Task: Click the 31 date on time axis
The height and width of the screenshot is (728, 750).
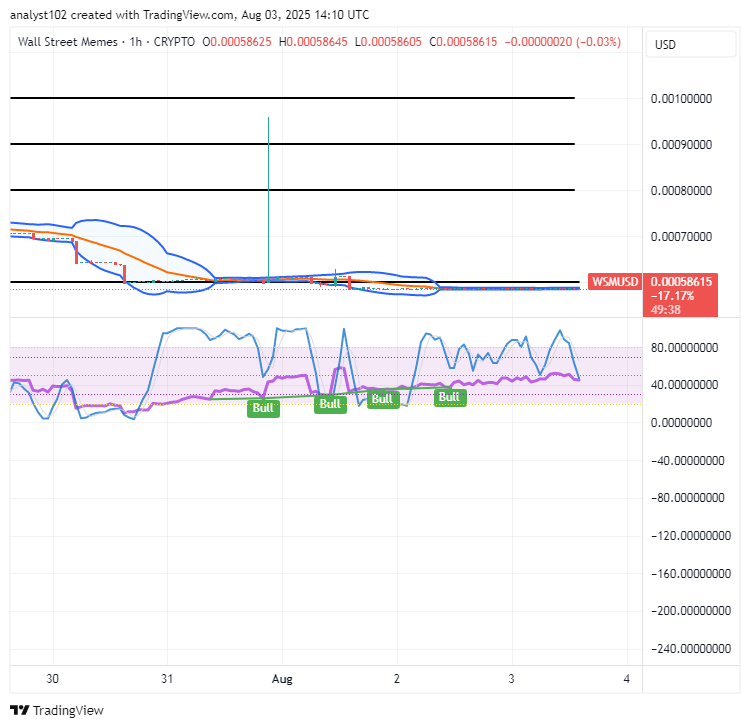Action: point(167,679)
